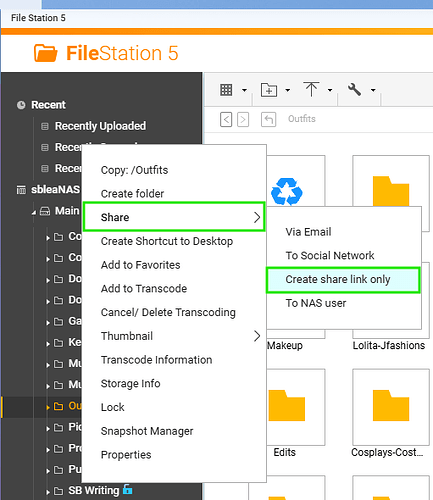This screenshot has width=433, height=500.
Task: Click the File Station 5 window title
Action: (38, 18)
